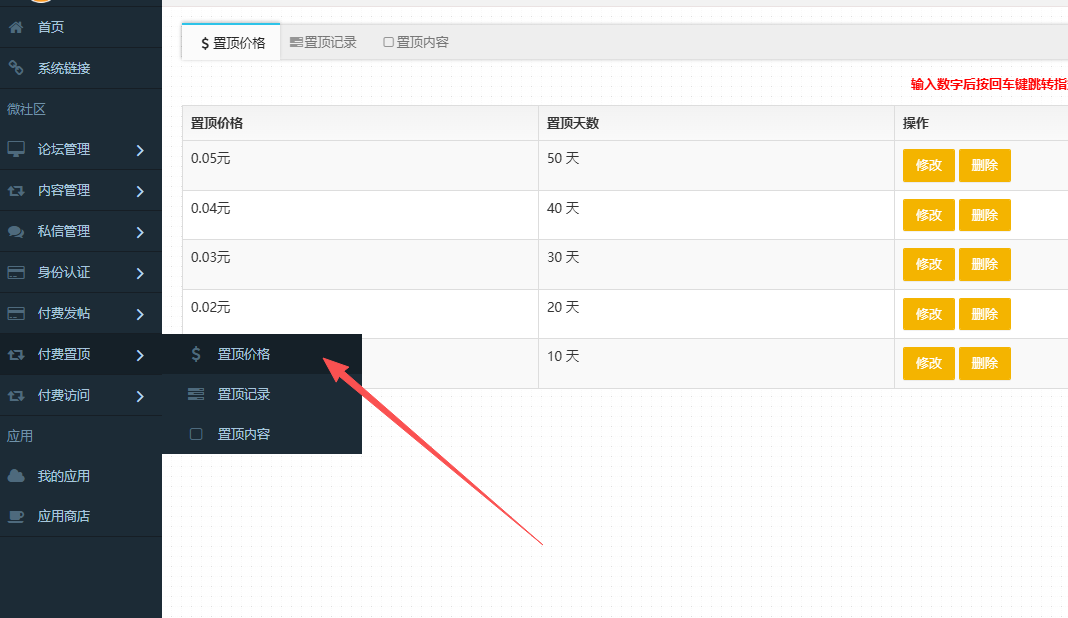Click the coffee cup icon for 应用商店

[16, 516]
